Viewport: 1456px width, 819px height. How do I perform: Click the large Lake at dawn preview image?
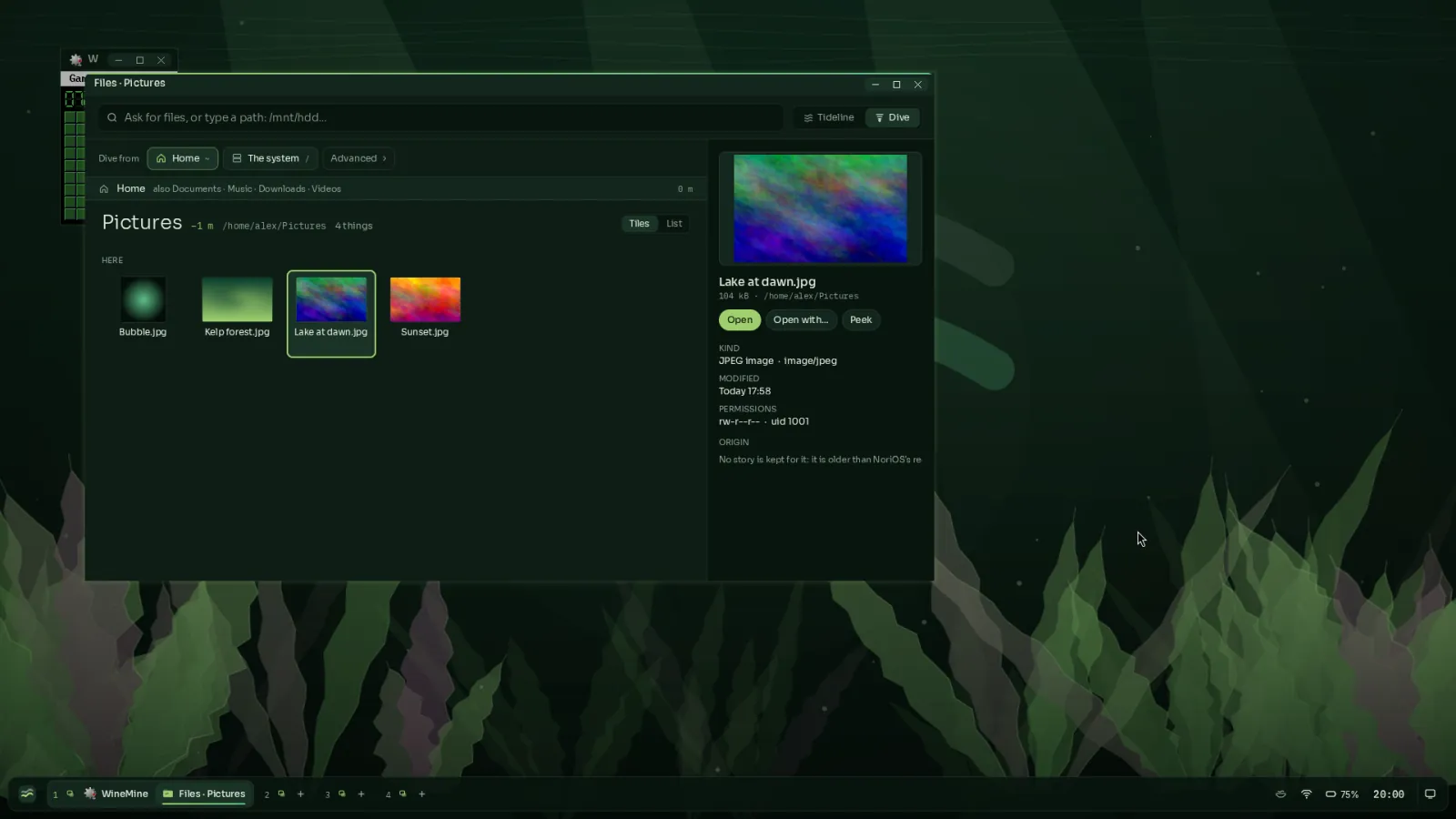coord(820,208)
